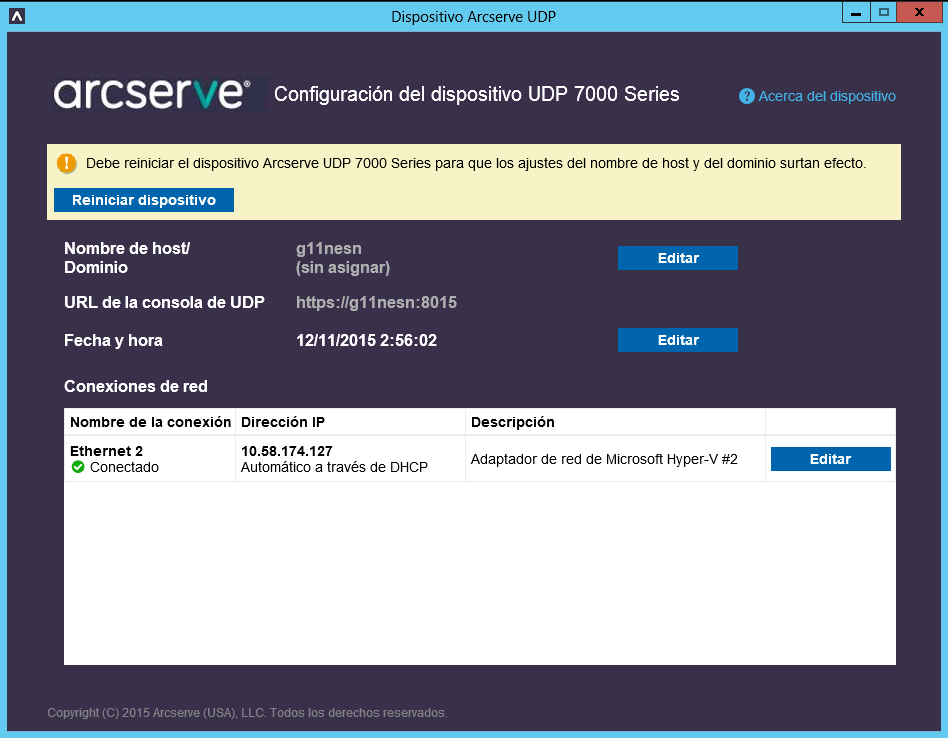Click Adaptador de red de Microsoft Hyper-V #2
This screenshot has height=738, width=948.
[x=604, y=459]
